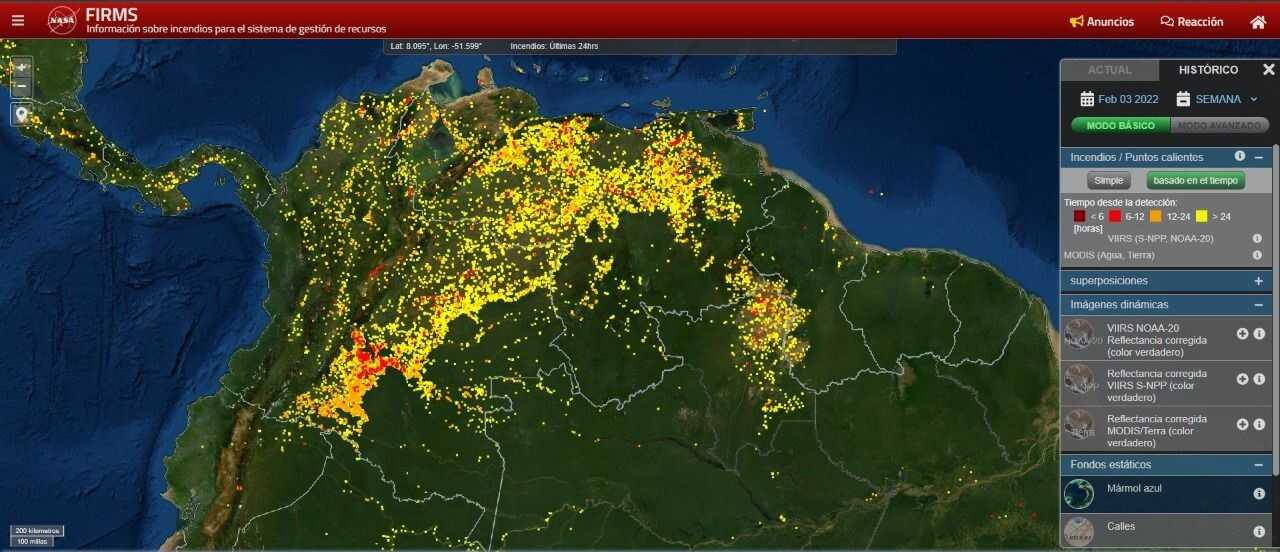Go to home page icon
This screenshot has width=1280, height=552.
(1258, 22)
